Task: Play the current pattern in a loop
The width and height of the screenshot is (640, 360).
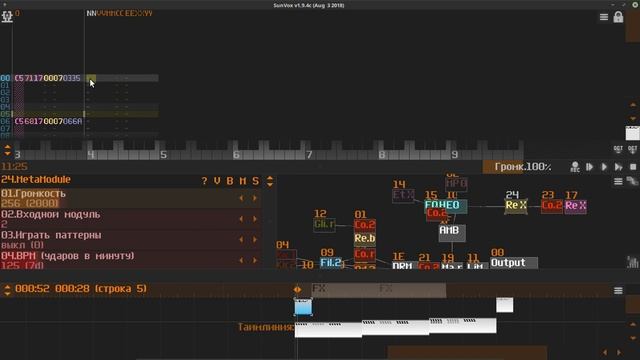Action: click(x=619, y=167)
